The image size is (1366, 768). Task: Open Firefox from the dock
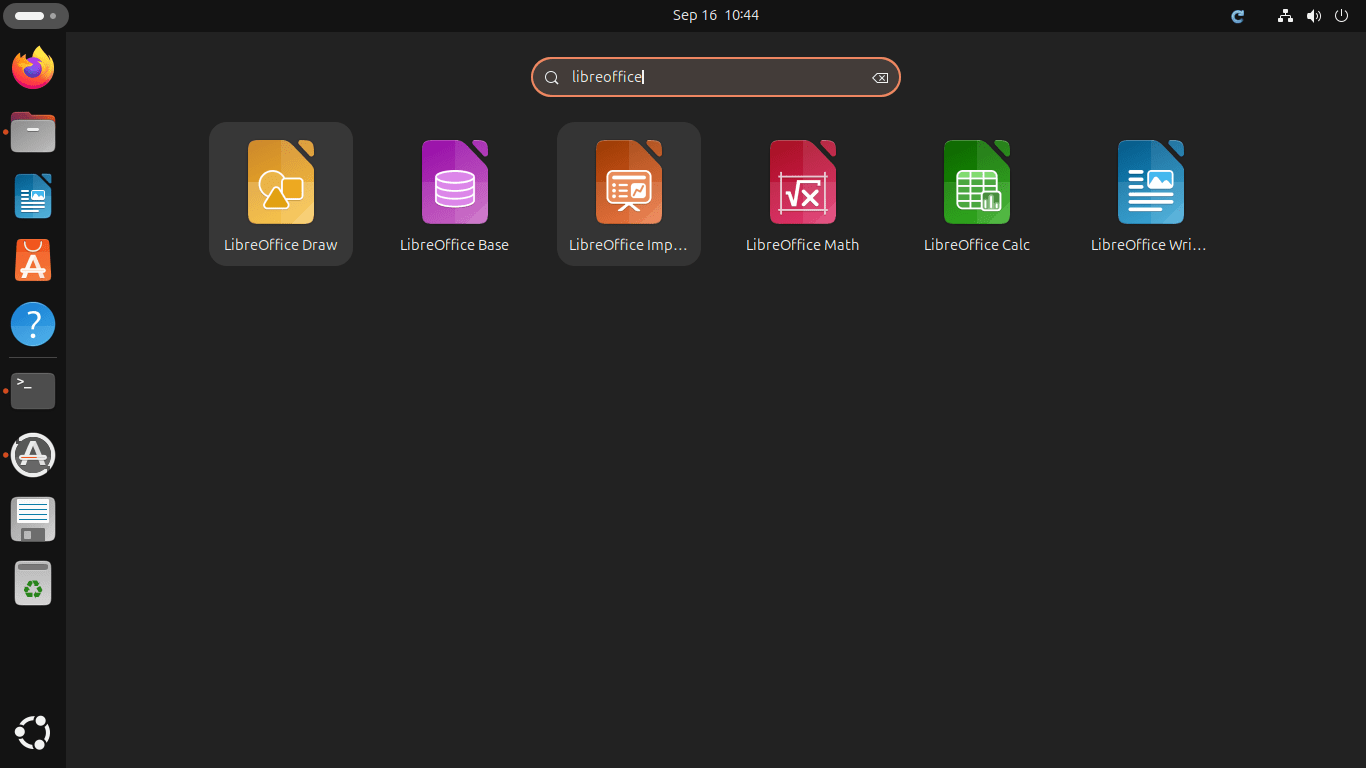(x=33, y=67)
